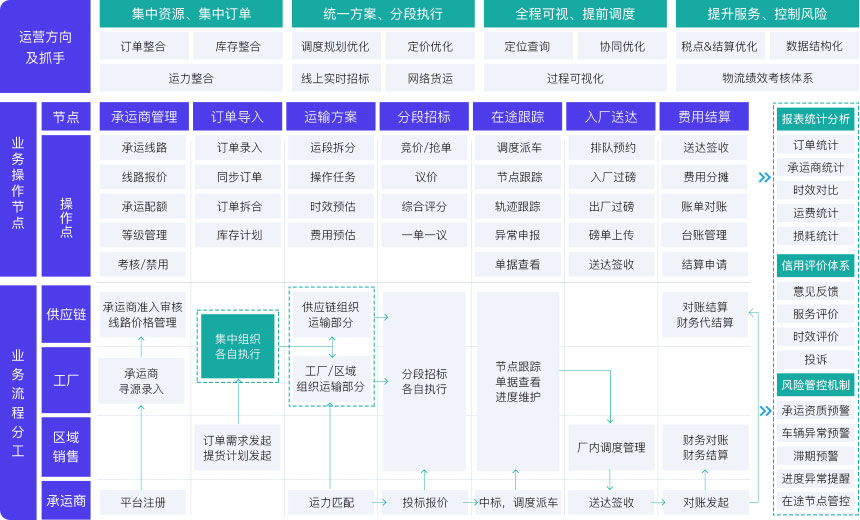
Task: Open the 费用结算 node header
Action: pyautogui.click(x=704, y=117)
